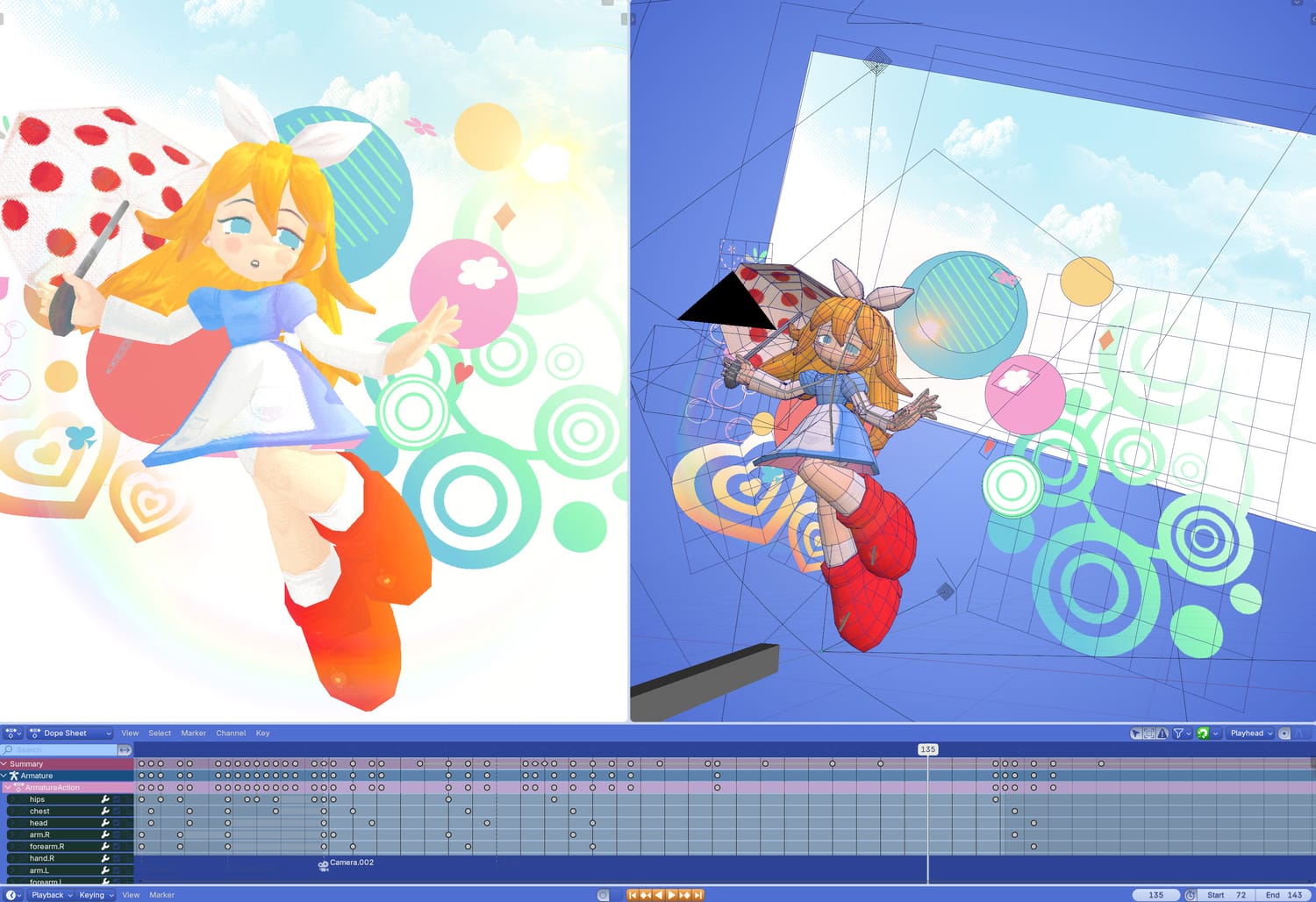1316x902 pixels.
Task: Toggle modifiers wrench on arm.L channel
Action: 105,870
